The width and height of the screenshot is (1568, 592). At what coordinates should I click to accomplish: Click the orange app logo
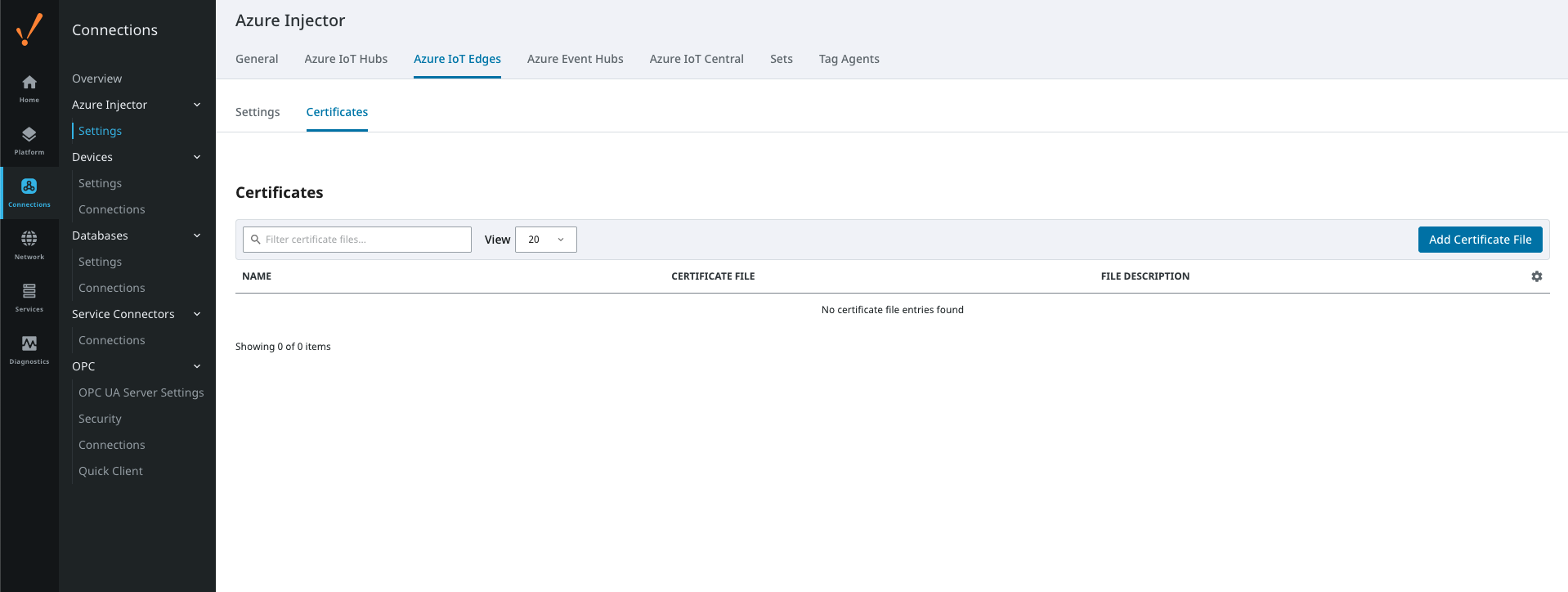tap(29, 30)
